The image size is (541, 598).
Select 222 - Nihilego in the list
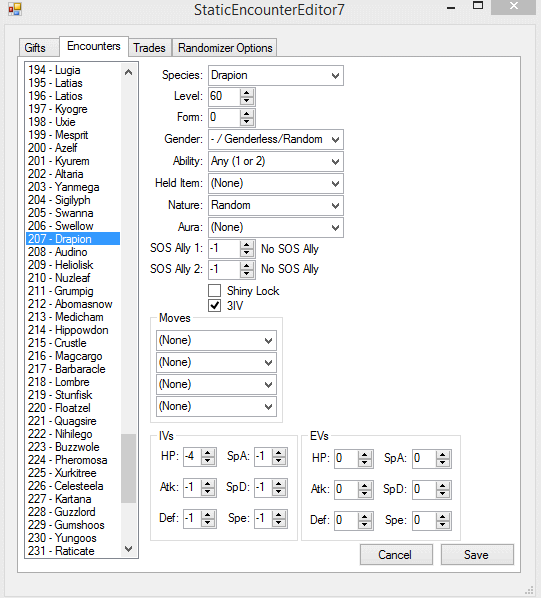pos(73,434)
